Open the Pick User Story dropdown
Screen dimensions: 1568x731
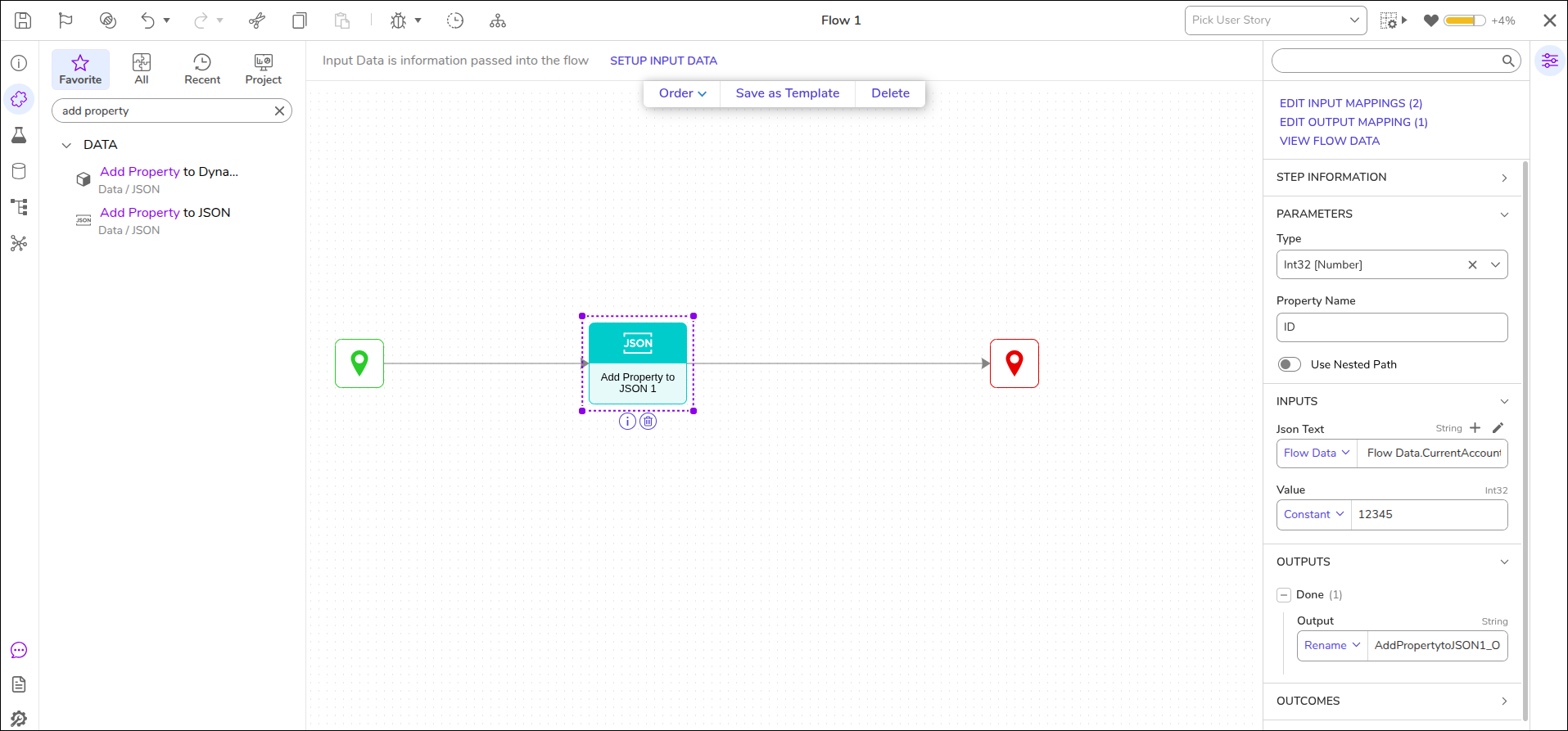(x=1276, y=20)
